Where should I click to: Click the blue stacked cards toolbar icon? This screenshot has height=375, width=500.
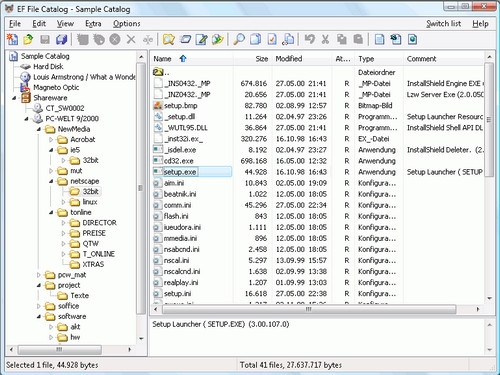coord(185,39)
